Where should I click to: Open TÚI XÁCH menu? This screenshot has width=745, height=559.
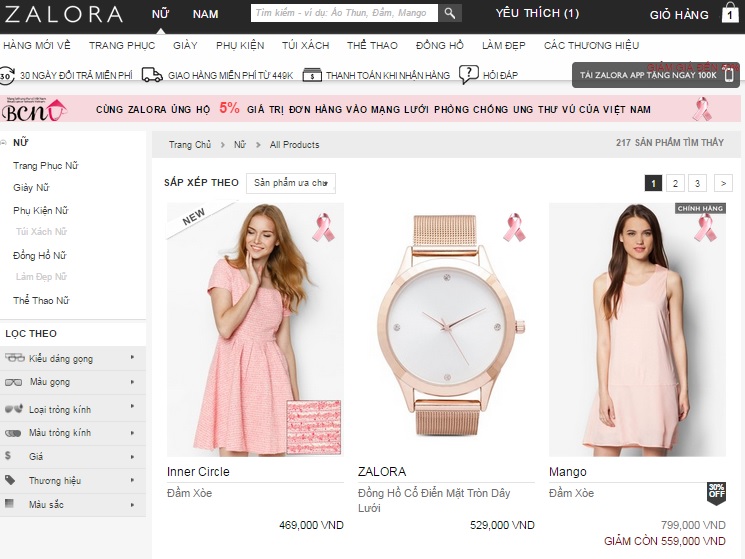tap(306, 46)
